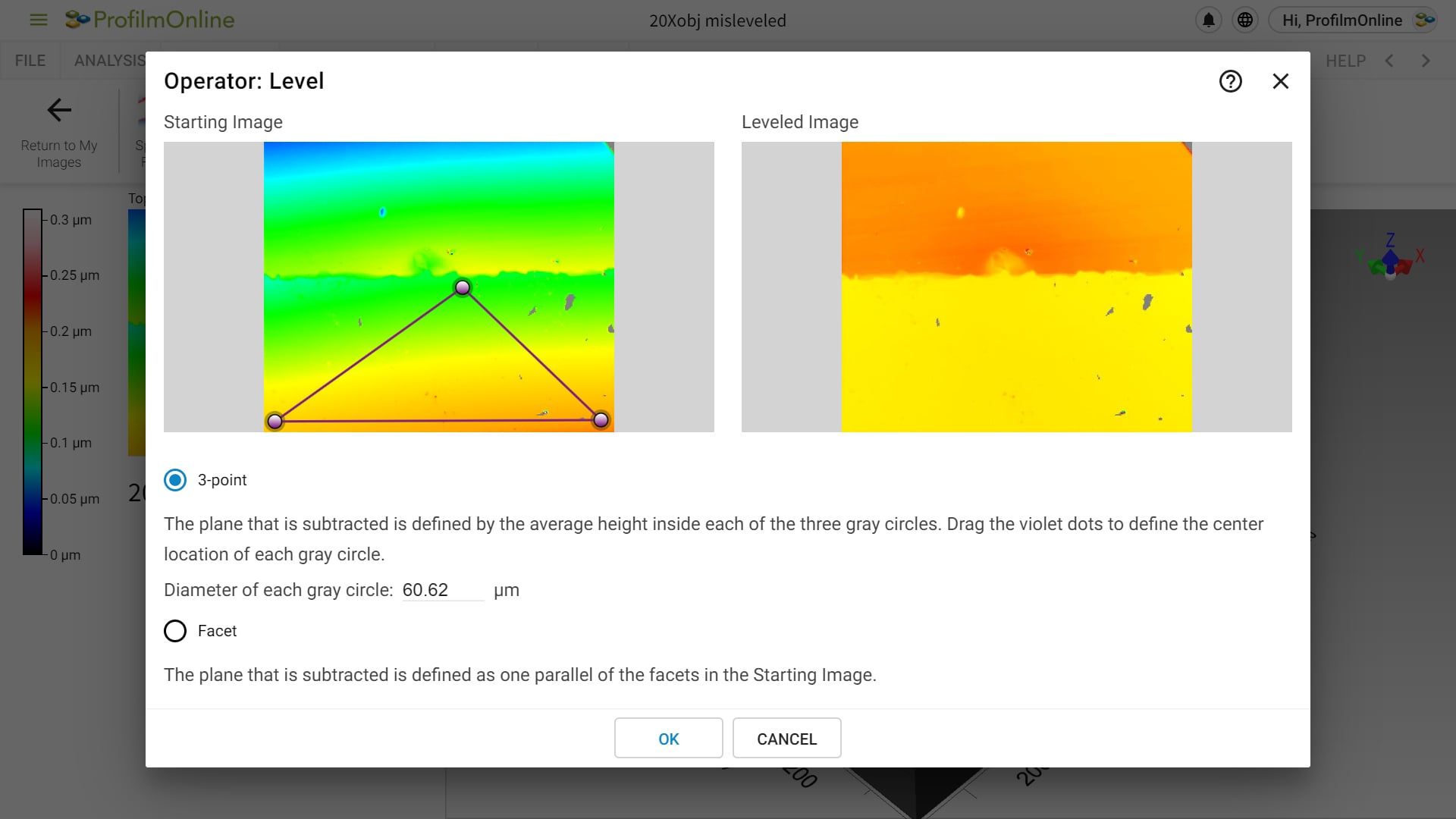Click OK to apply leveling
1456x819 pixels.
tap(669, 738)
